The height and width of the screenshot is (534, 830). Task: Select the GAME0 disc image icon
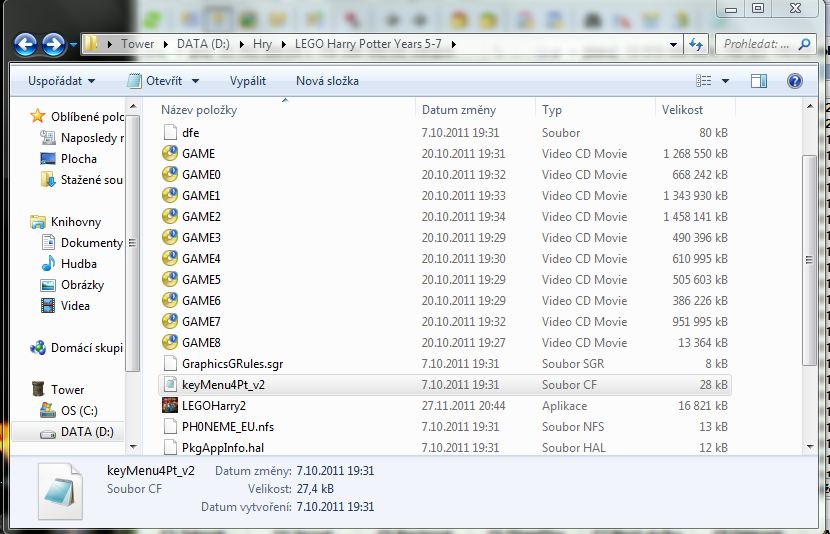coord(170,175)
